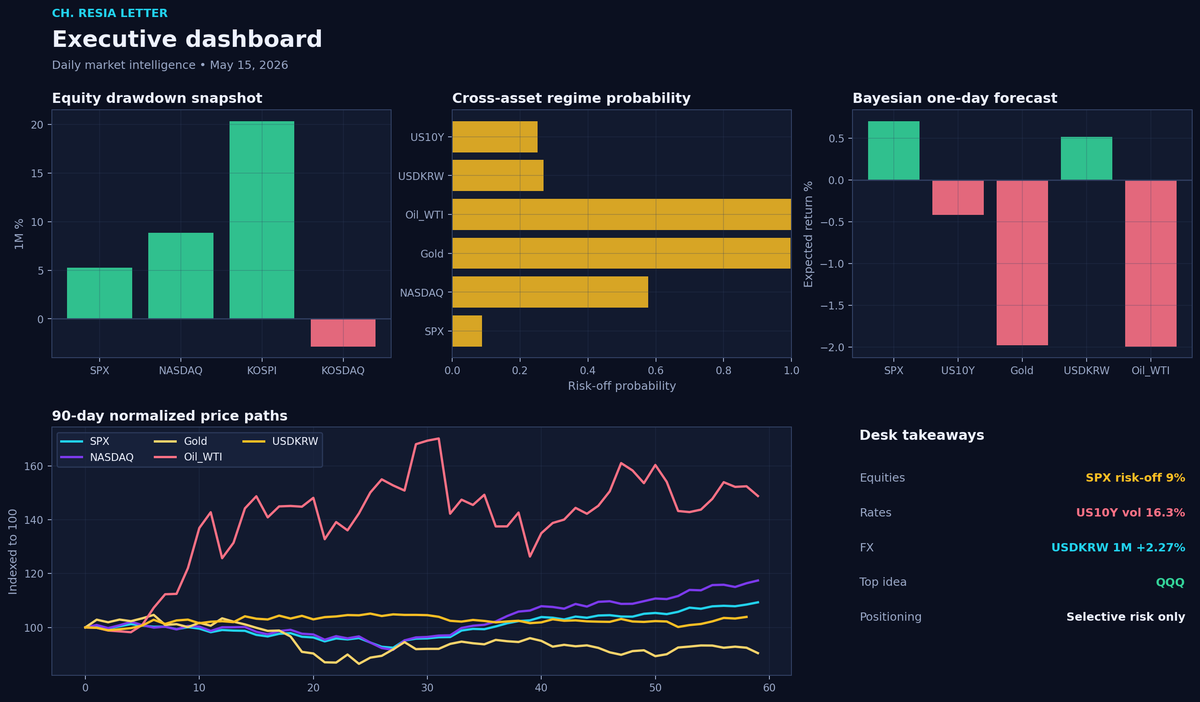Select the Gold regime probability bar

coord(621,253)
